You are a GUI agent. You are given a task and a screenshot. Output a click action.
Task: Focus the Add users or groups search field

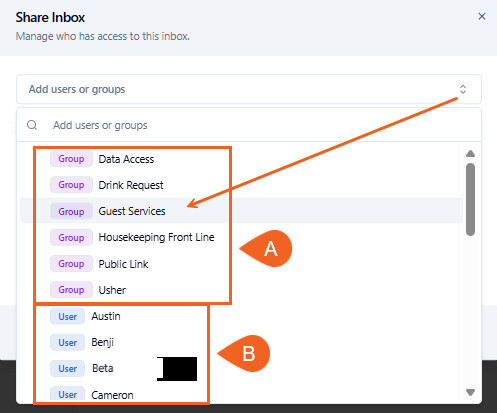249,125
